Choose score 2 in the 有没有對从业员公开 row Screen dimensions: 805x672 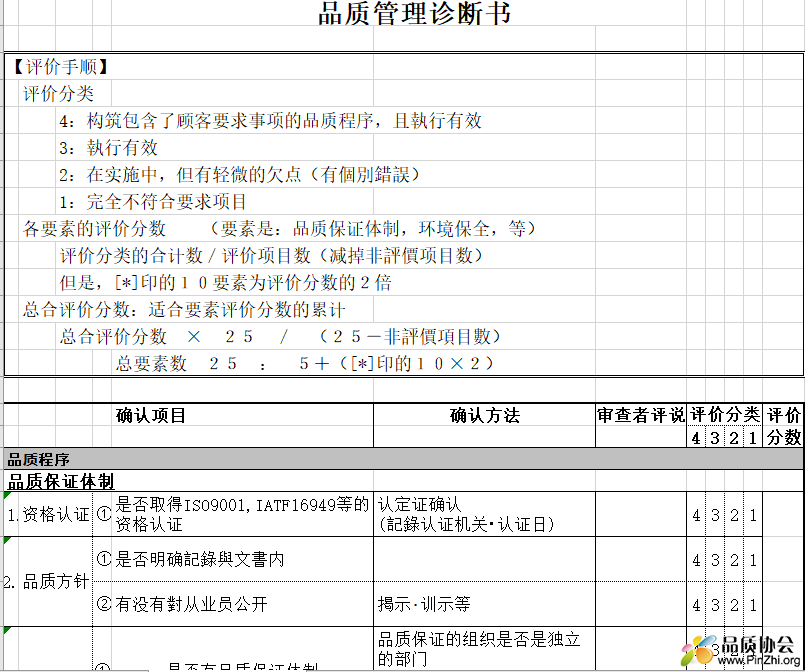(734, 605)
